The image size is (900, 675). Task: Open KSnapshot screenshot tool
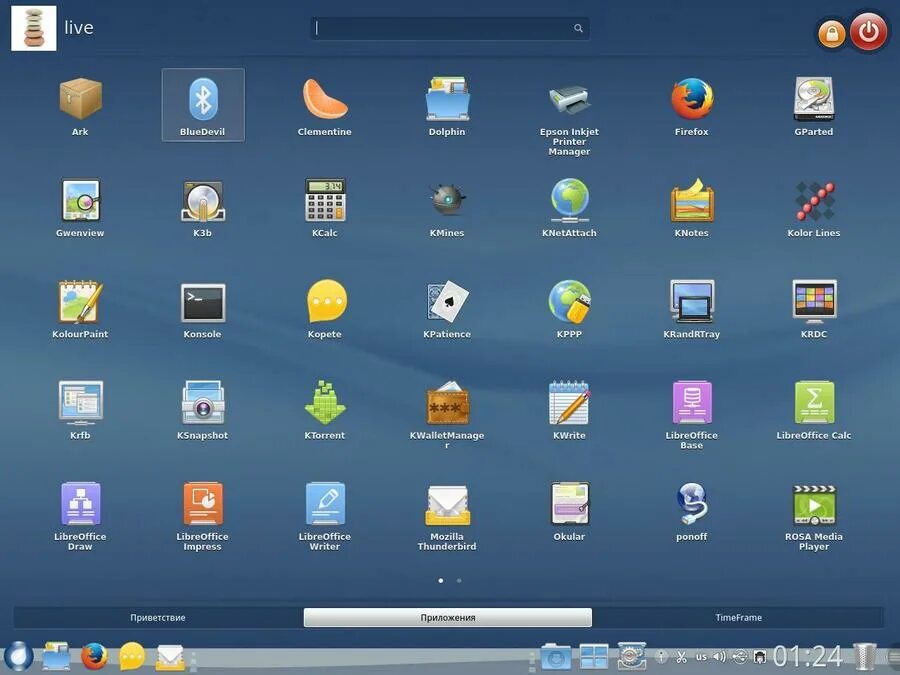tap(203, 410)
